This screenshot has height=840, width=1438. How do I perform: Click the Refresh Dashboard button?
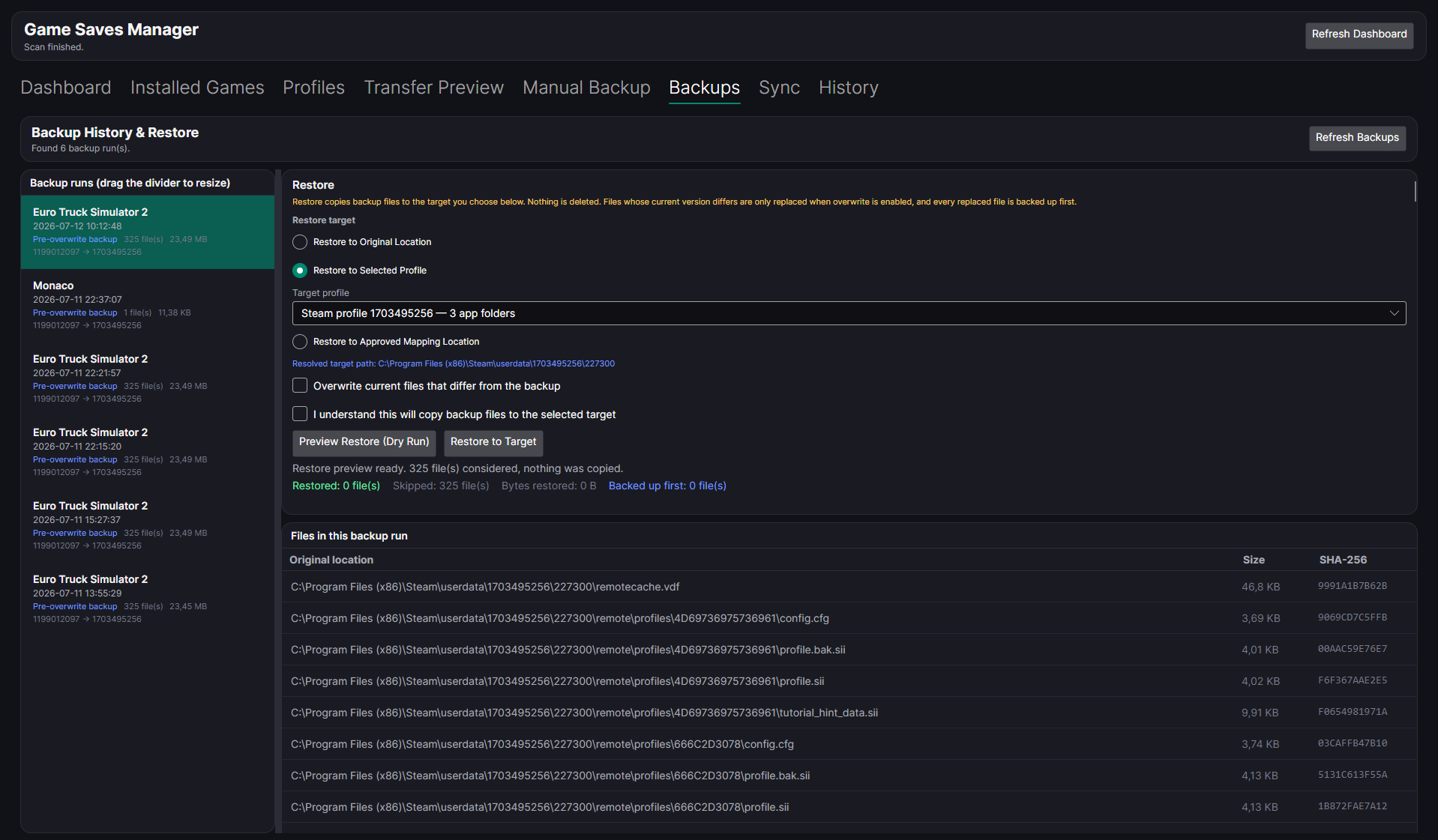[x=1359, y=34]
